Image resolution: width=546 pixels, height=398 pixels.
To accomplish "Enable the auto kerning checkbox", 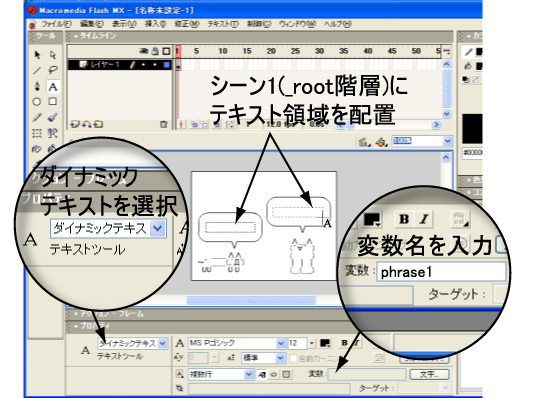I will click(294, 358).
